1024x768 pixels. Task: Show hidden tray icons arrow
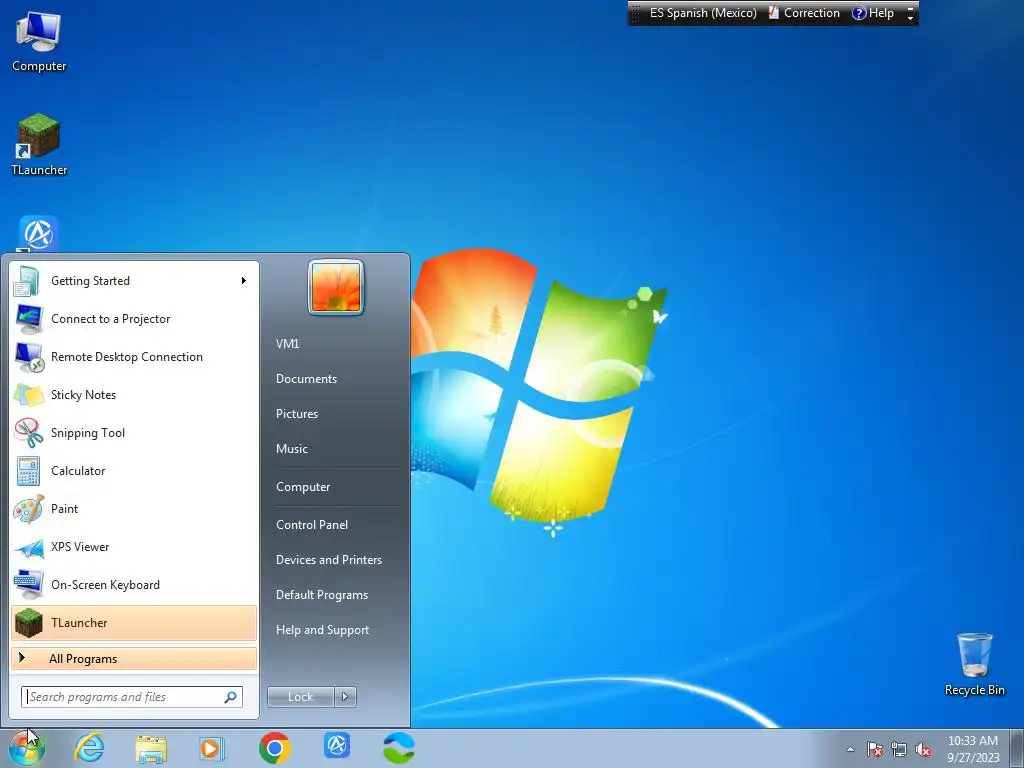[x=850, y=750]
